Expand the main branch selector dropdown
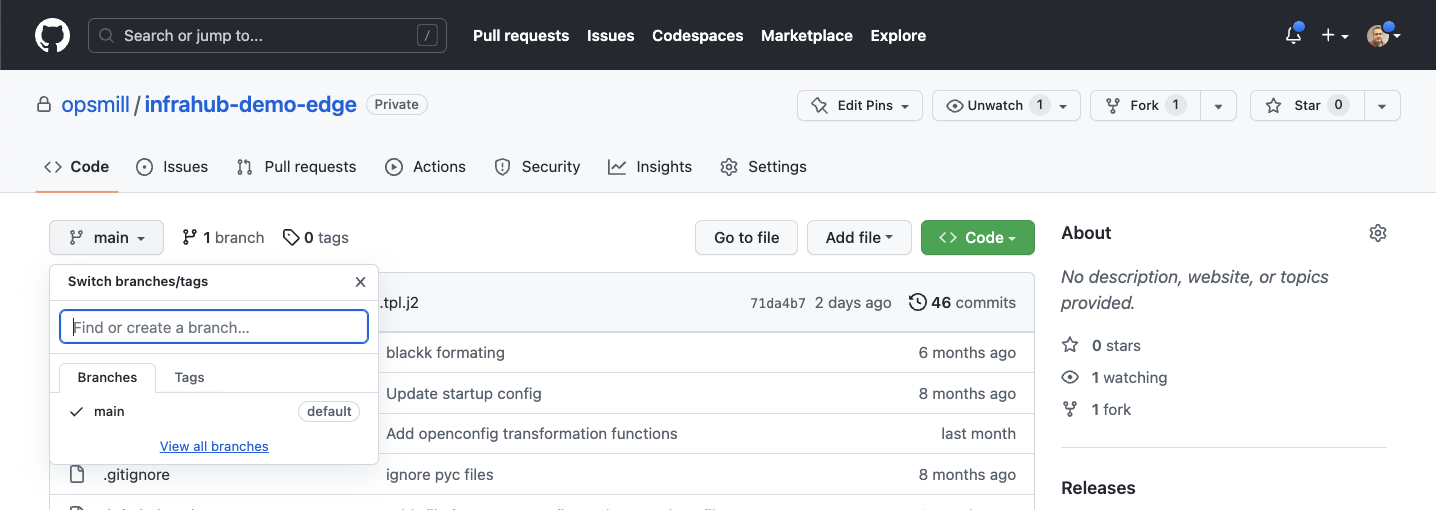Screen dimensions: 1436x510 106,237
